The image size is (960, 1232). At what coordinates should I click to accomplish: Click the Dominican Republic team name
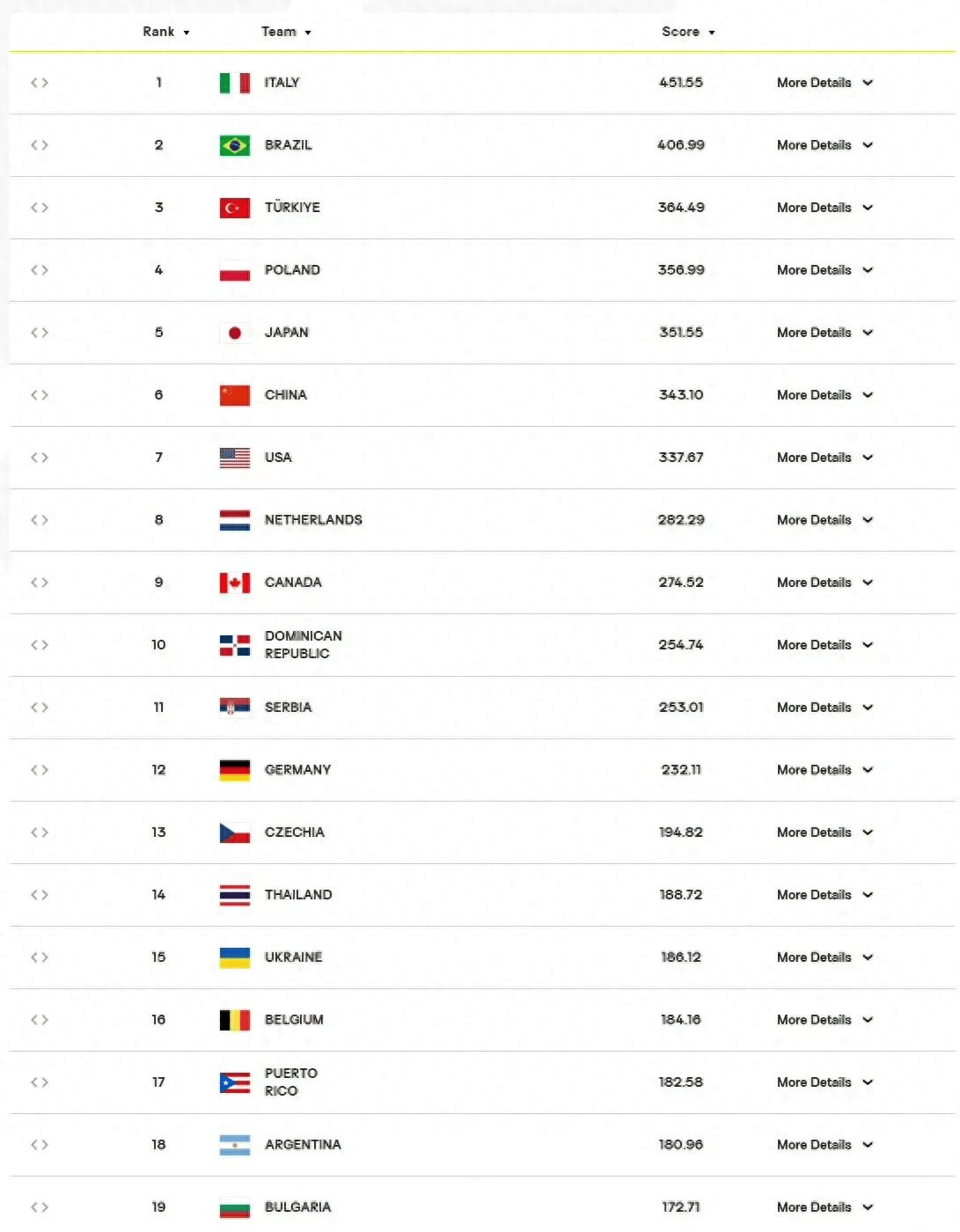coord(303,645)
